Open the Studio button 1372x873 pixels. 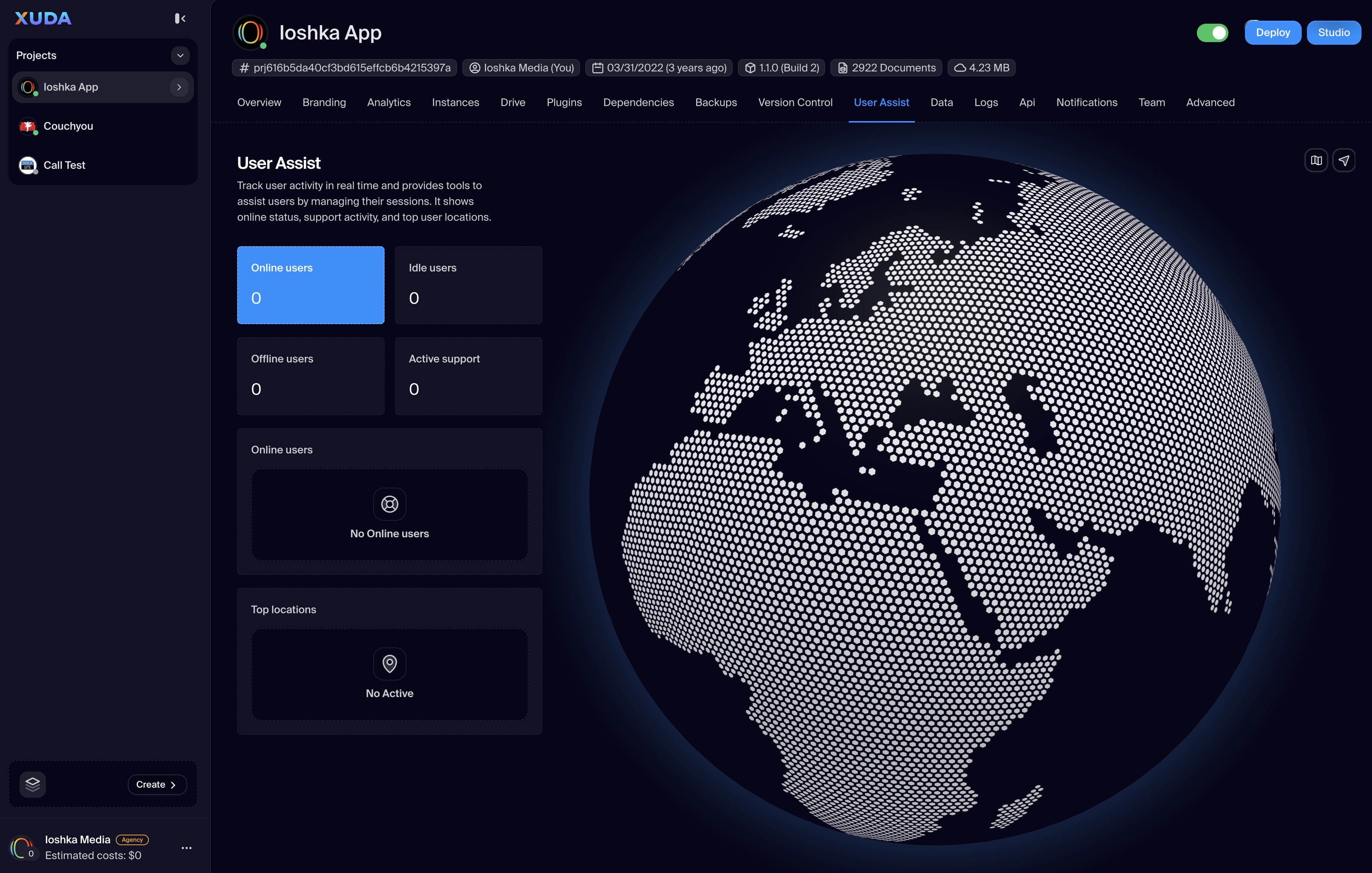coord(1333,32)
